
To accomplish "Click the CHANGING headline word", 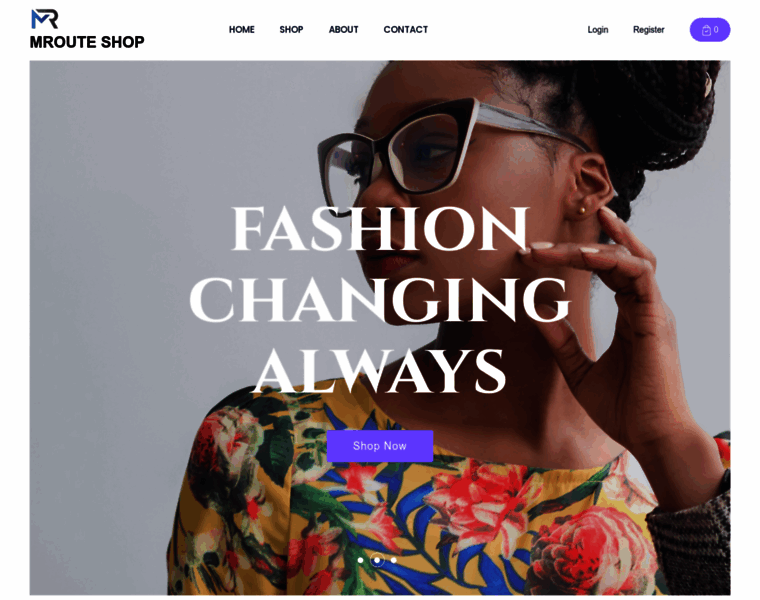I will pos(380,299).
